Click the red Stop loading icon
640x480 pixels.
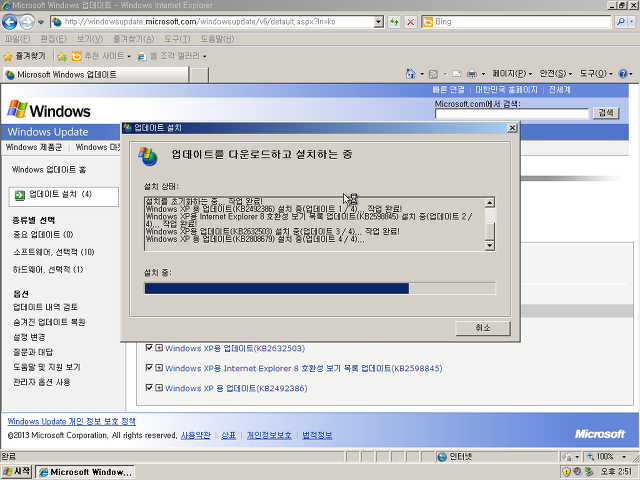(411, 22)
